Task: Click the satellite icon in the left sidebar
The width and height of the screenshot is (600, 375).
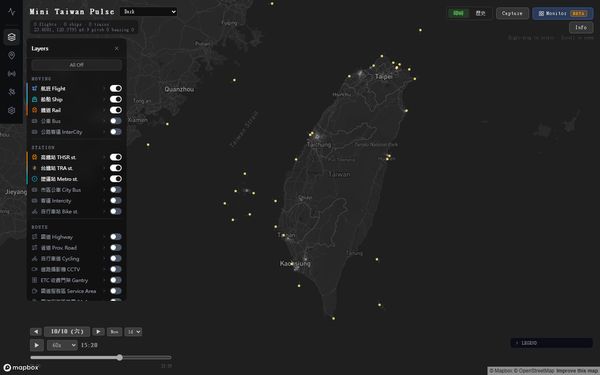Action: coord(11,92)
